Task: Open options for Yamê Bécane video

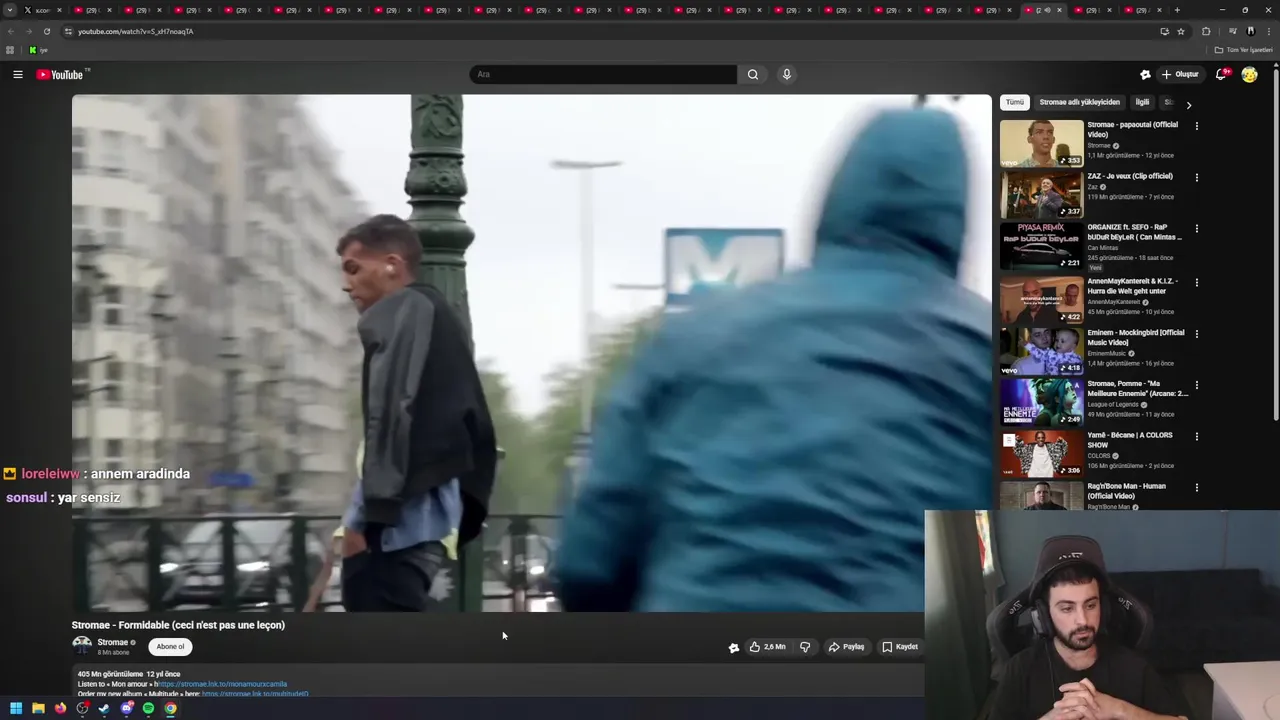Action: point(1196,436)
